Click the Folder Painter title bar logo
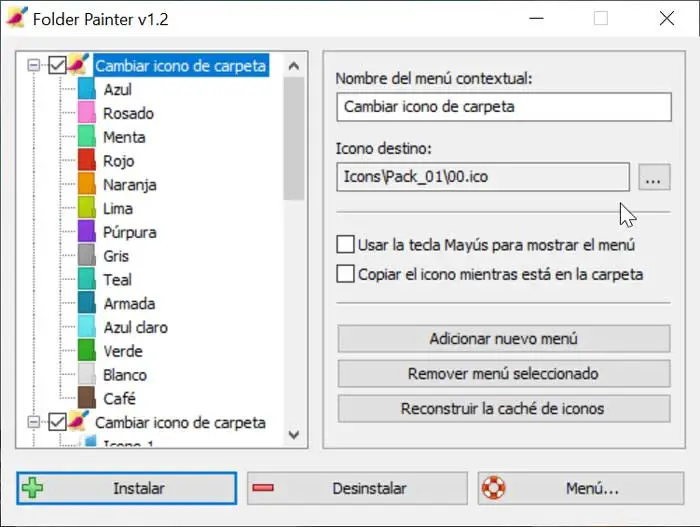Image resolution: width=700 pixels, height=527 pixels. coord(17,18)
